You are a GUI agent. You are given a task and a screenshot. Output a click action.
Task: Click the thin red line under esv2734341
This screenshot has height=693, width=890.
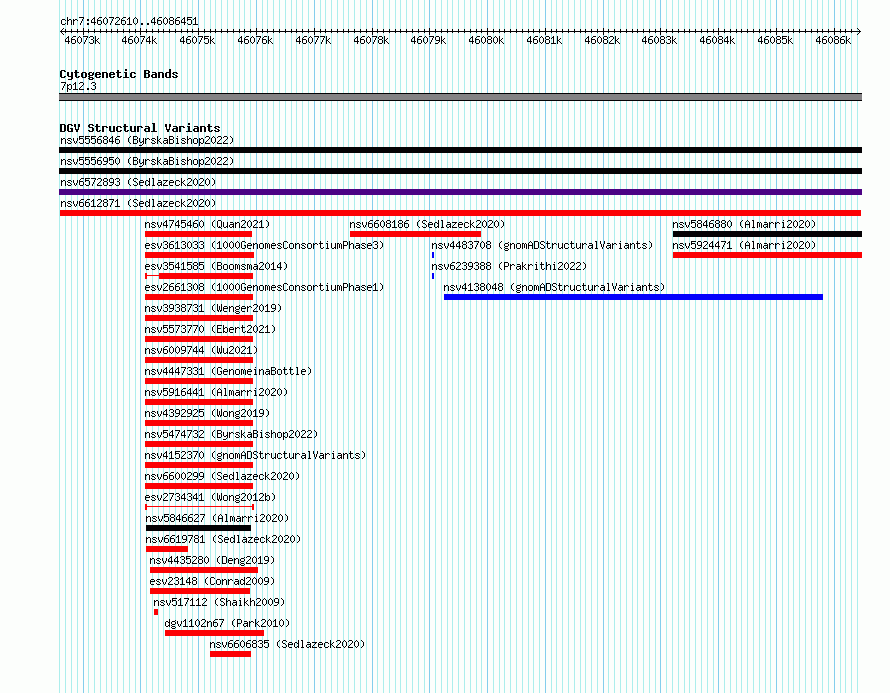(x=199, y=507)
